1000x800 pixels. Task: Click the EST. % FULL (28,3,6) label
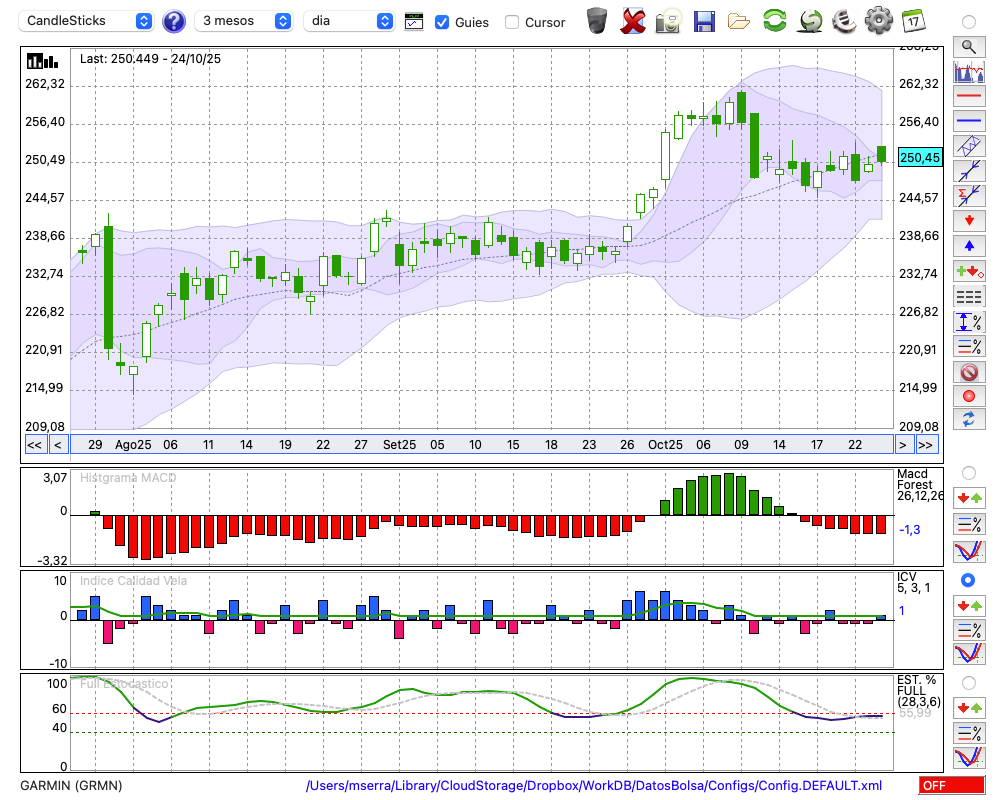click(918, 691)
